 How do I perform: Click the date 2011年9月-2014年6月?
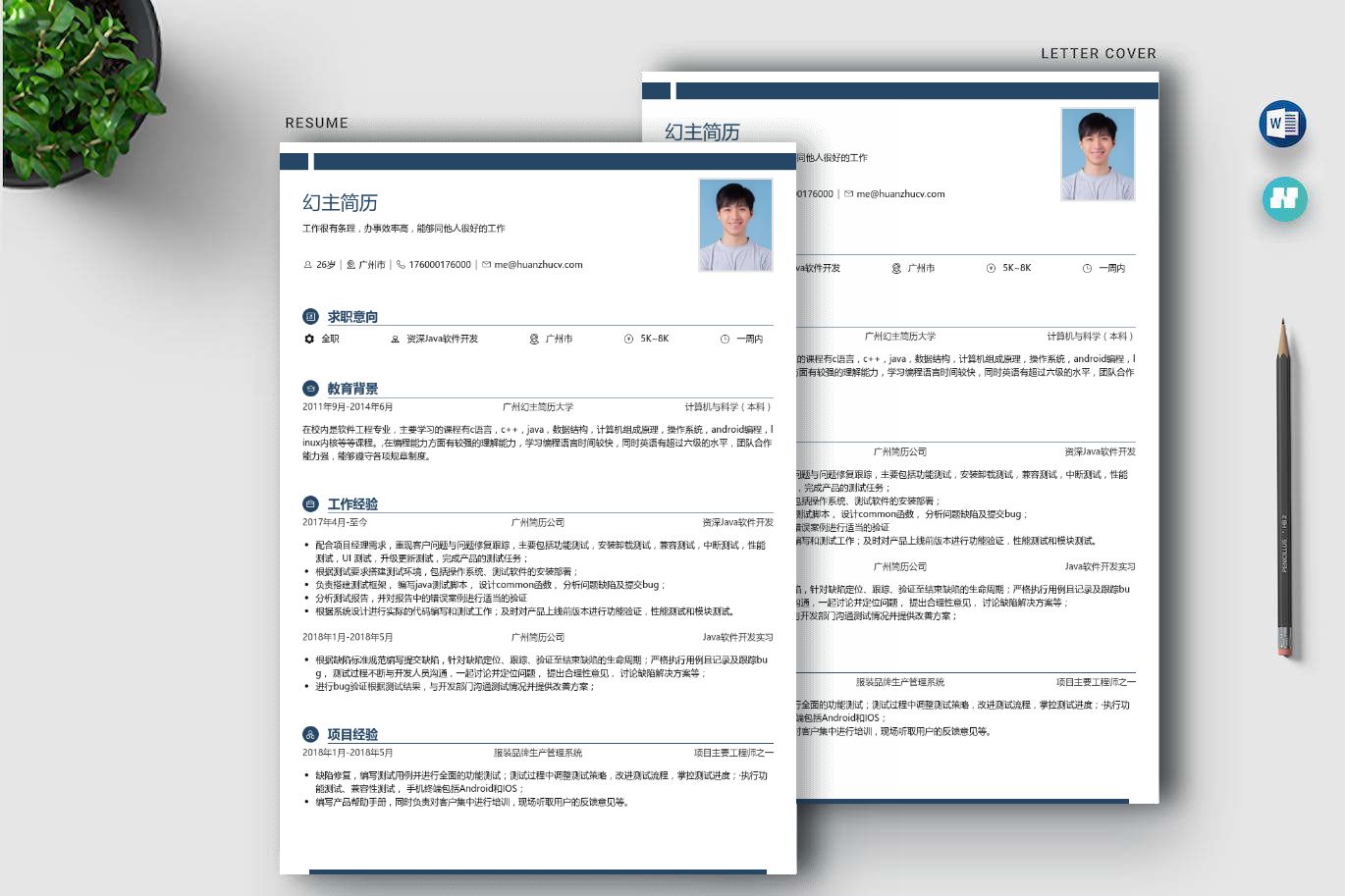348,407
